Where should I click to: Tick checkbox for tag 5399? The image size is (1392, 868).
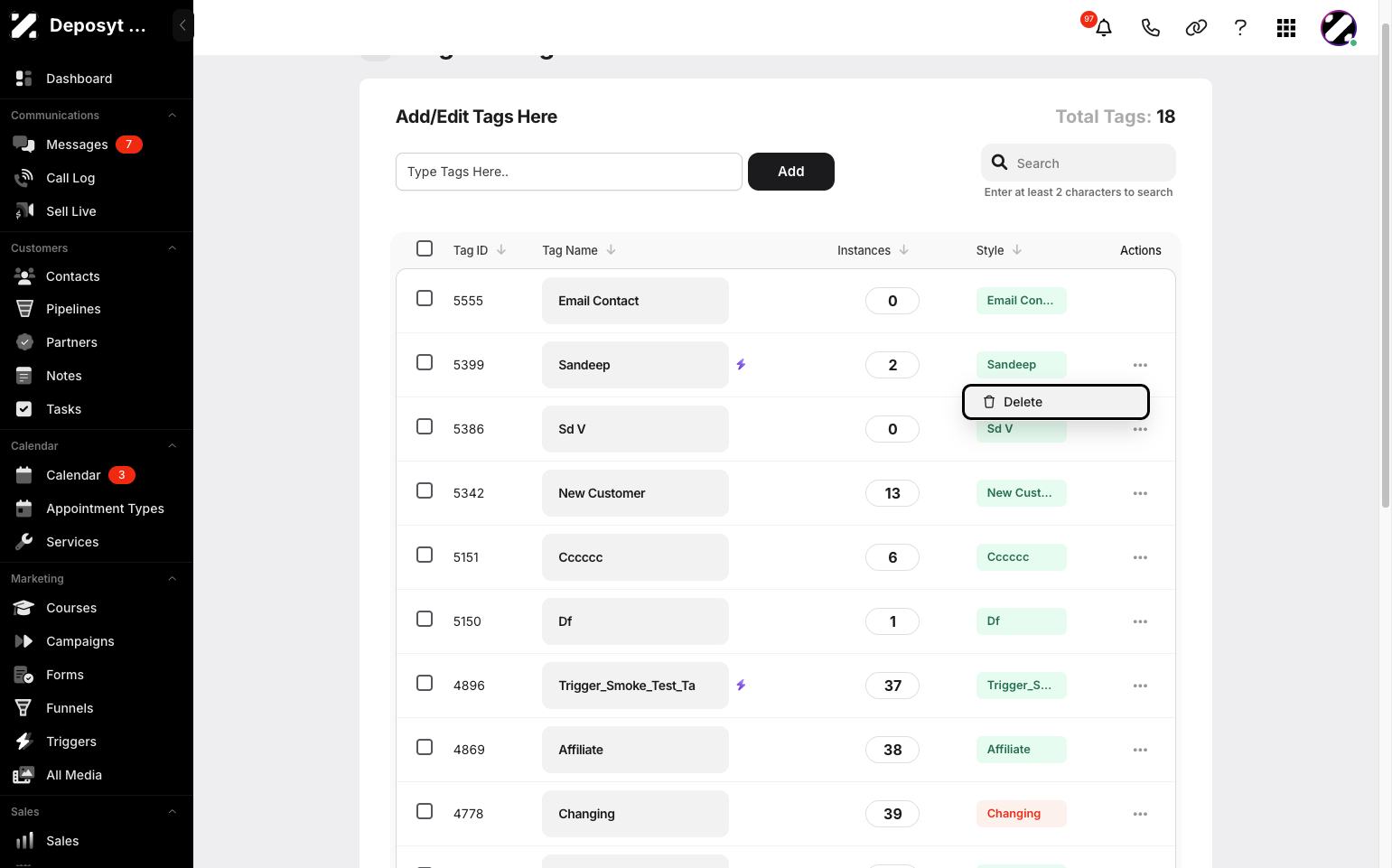(425, 362)
